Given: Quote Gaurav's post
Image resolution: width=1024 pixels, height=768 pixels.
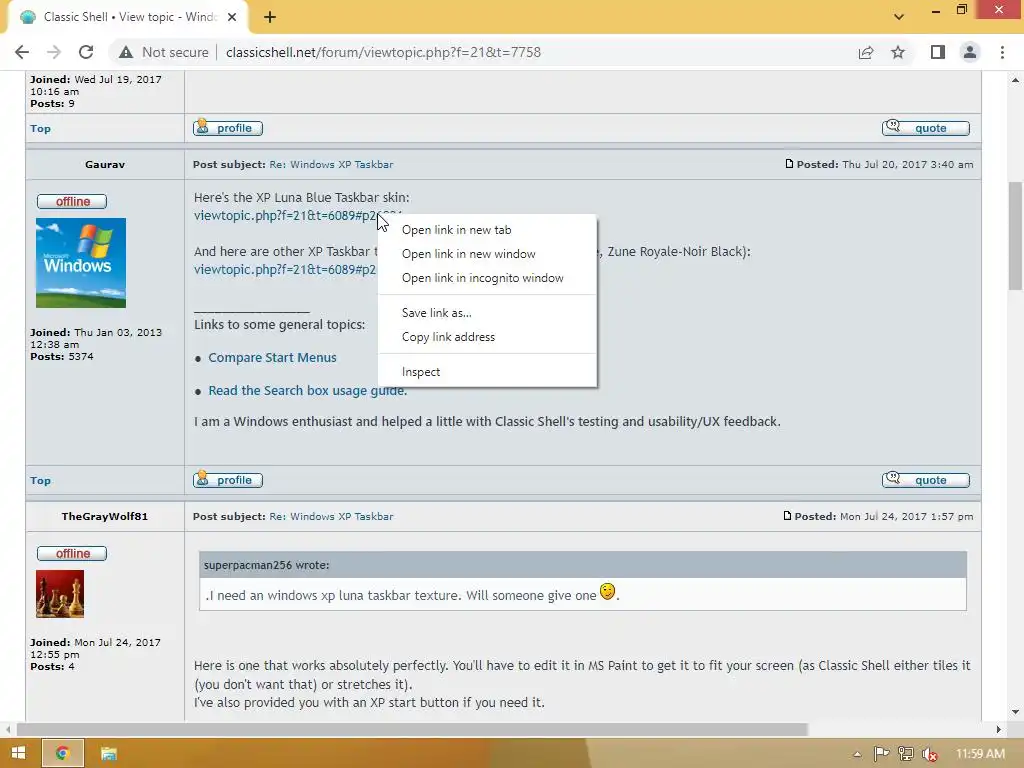Looking at the screenshot, I should (x=925, y=480).
